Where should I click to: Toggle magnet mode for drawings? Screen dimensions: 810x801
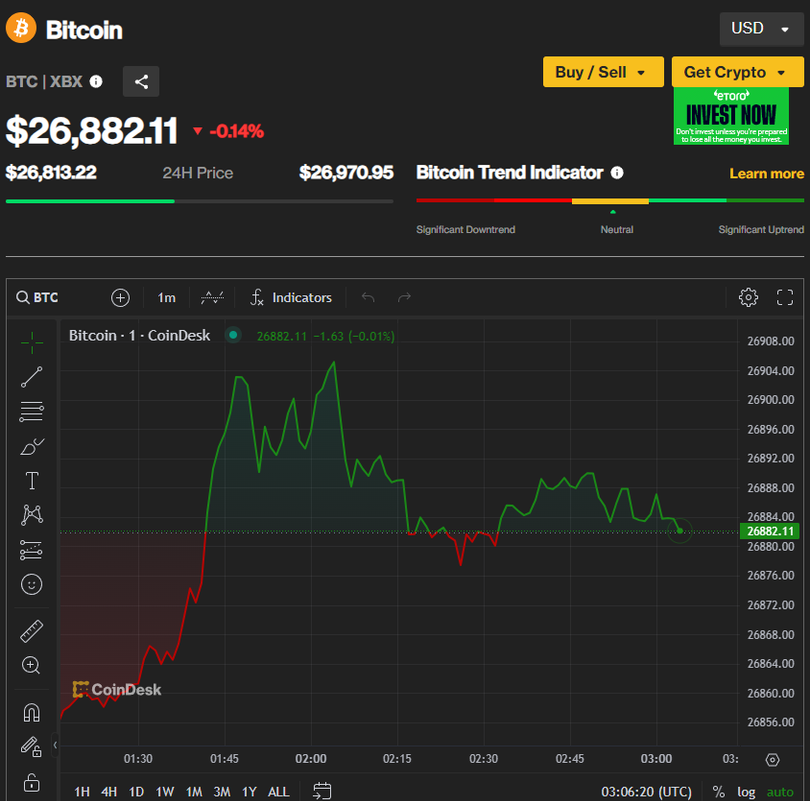coord(32,712)
